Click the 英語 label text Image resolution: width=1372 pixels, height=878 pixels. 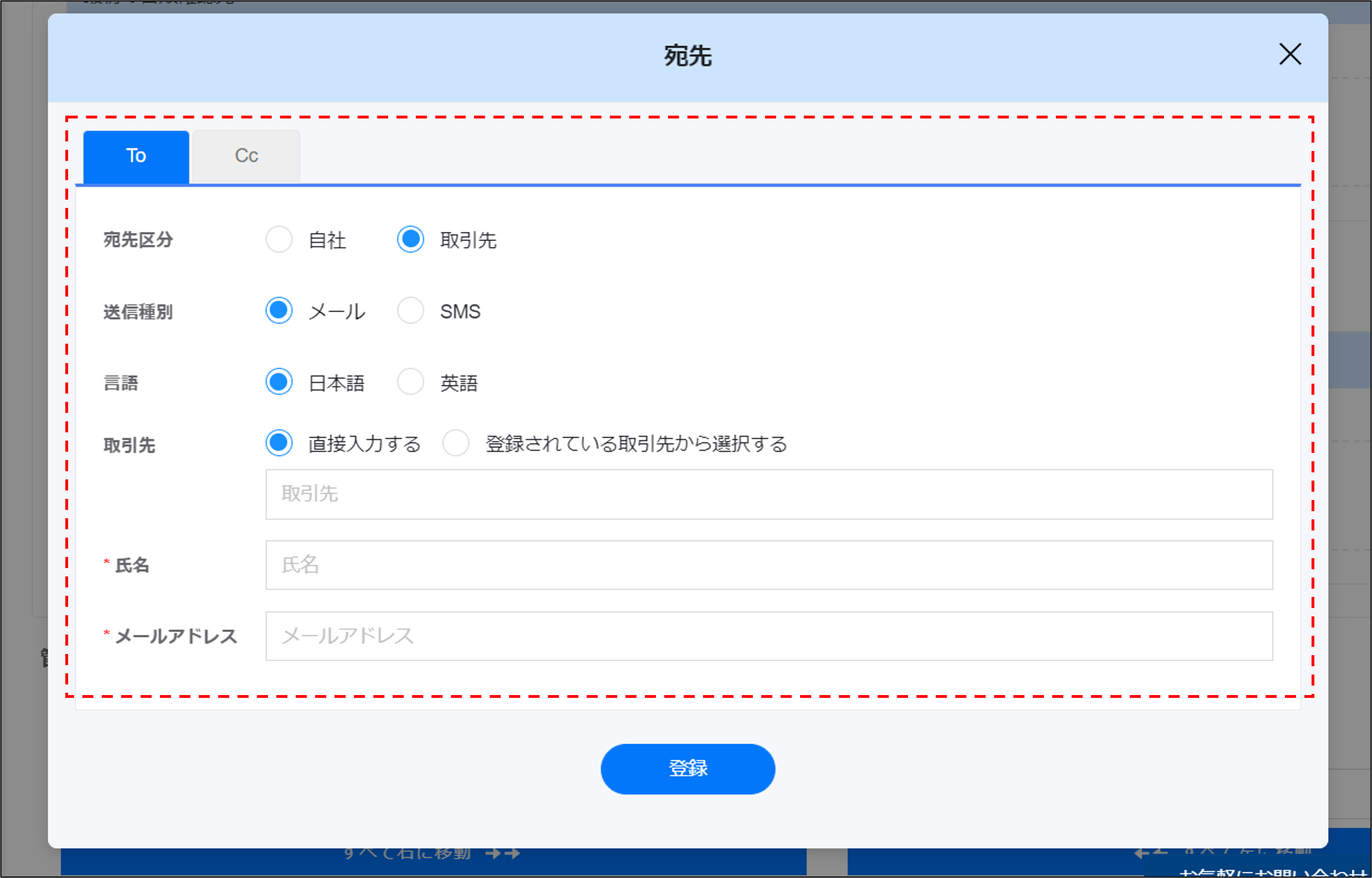click(458, 383)
